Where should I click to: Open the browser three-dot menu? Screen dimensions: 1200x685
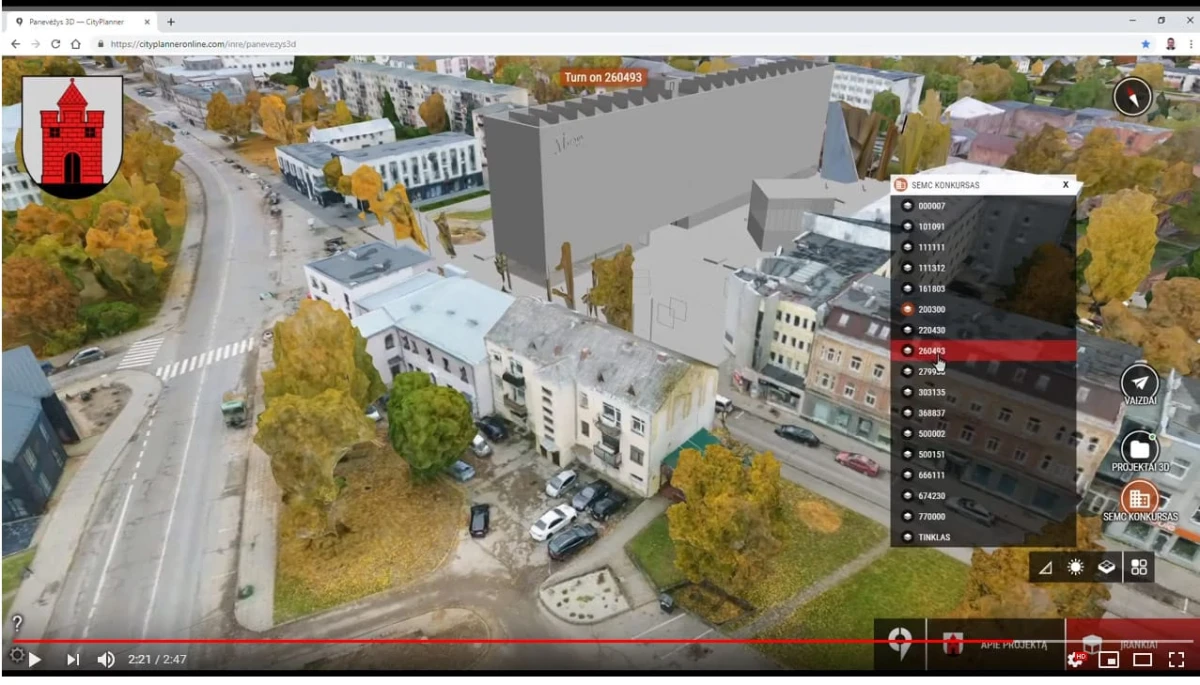click(x=1190, y=44)
